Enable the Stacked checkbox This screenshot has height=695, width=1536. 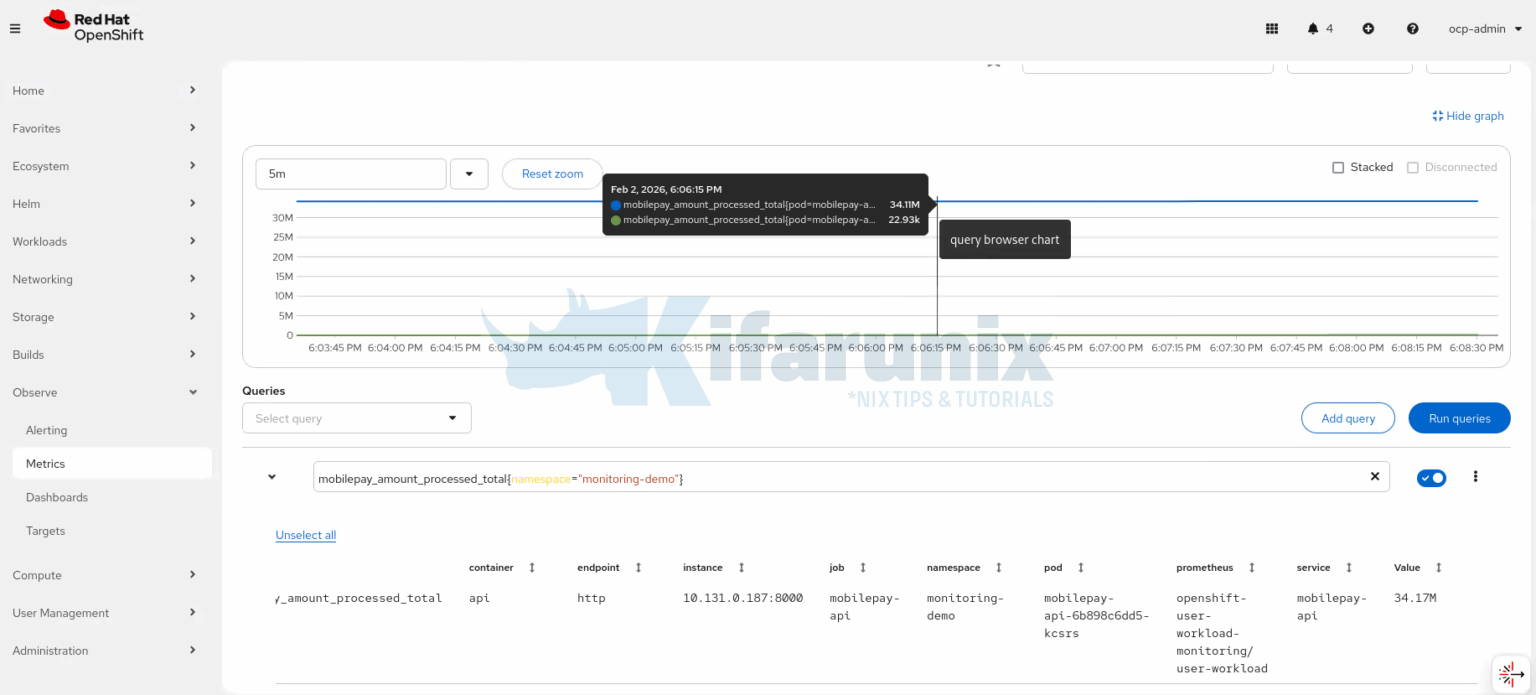coord(1338,168)
